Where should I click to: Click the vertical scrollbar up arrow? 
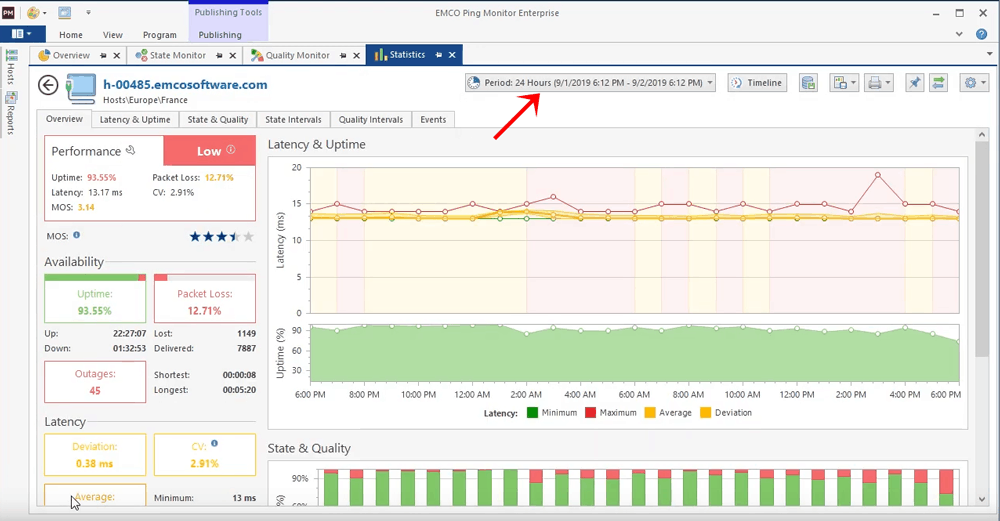pos(982,135)
